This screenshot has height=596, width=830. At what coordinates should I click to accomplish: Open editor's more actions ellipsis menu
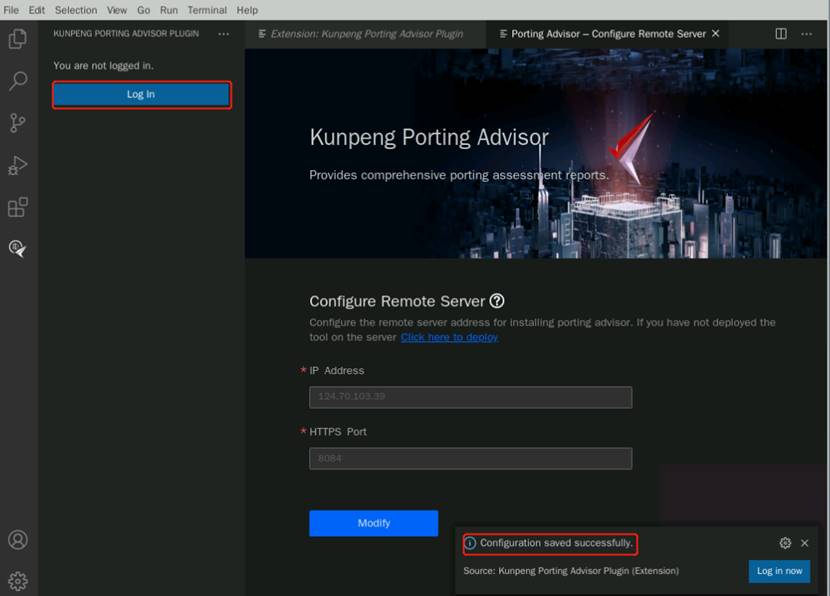pos(808,34)
